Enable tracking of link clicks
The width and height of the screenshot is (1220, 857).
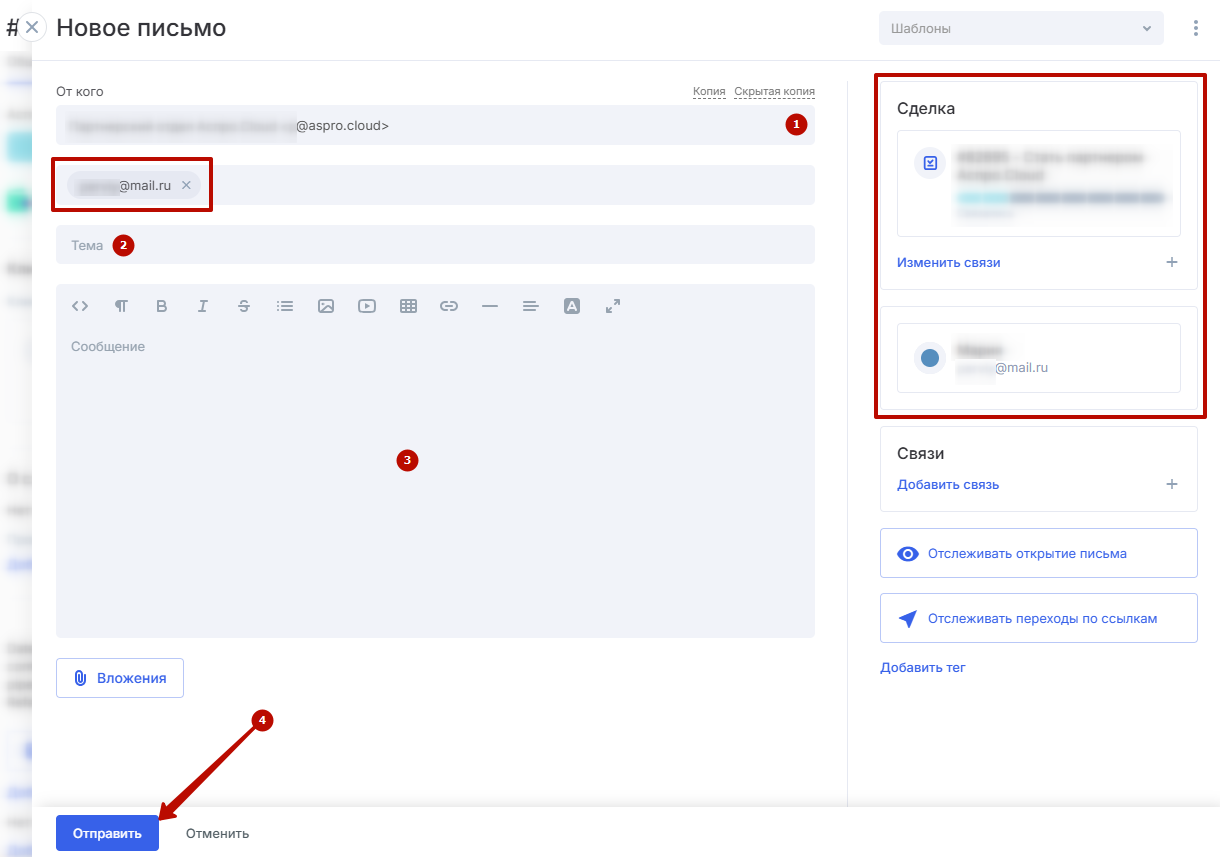click(x=1038, y=618)
